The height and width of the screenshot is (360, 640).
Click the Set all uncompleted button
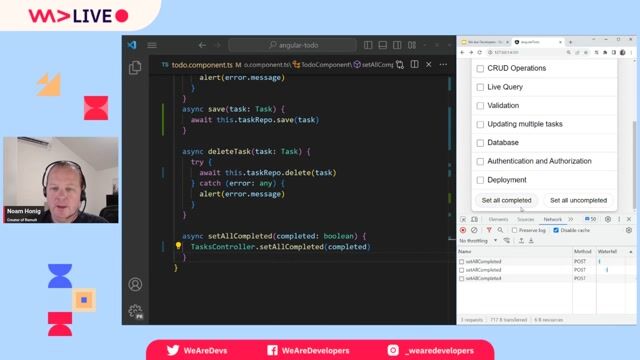(x=578, y=200)
